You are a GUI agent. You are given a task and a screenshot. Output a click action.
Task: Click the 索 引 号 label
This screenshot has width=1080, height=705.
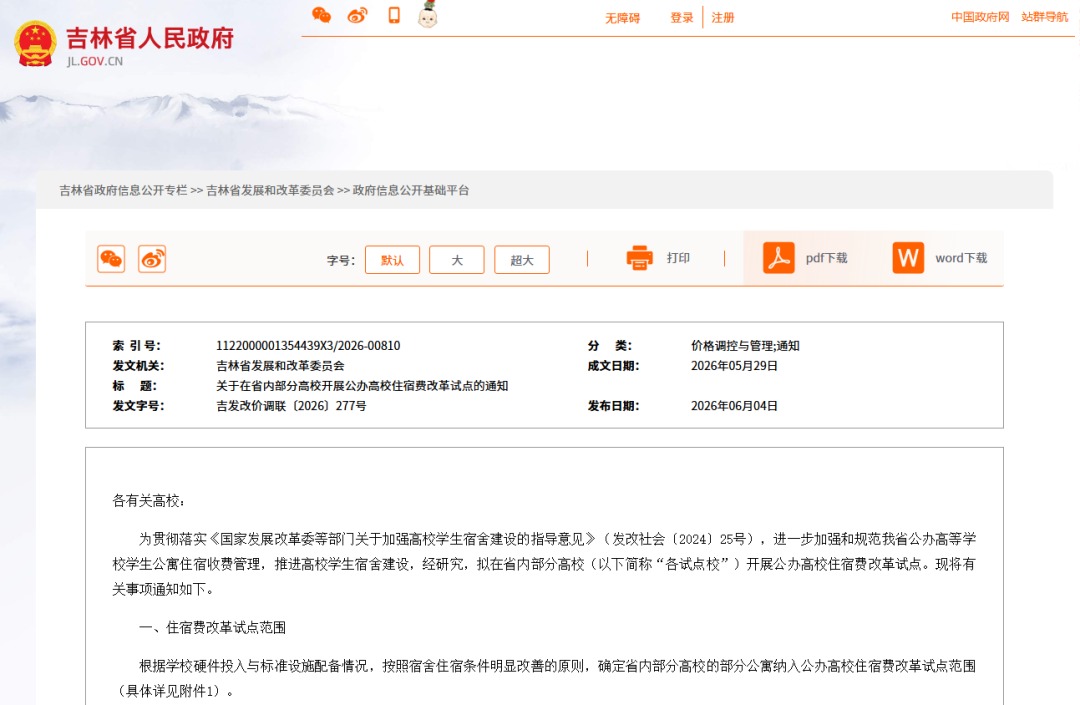[x=136, y=346]
